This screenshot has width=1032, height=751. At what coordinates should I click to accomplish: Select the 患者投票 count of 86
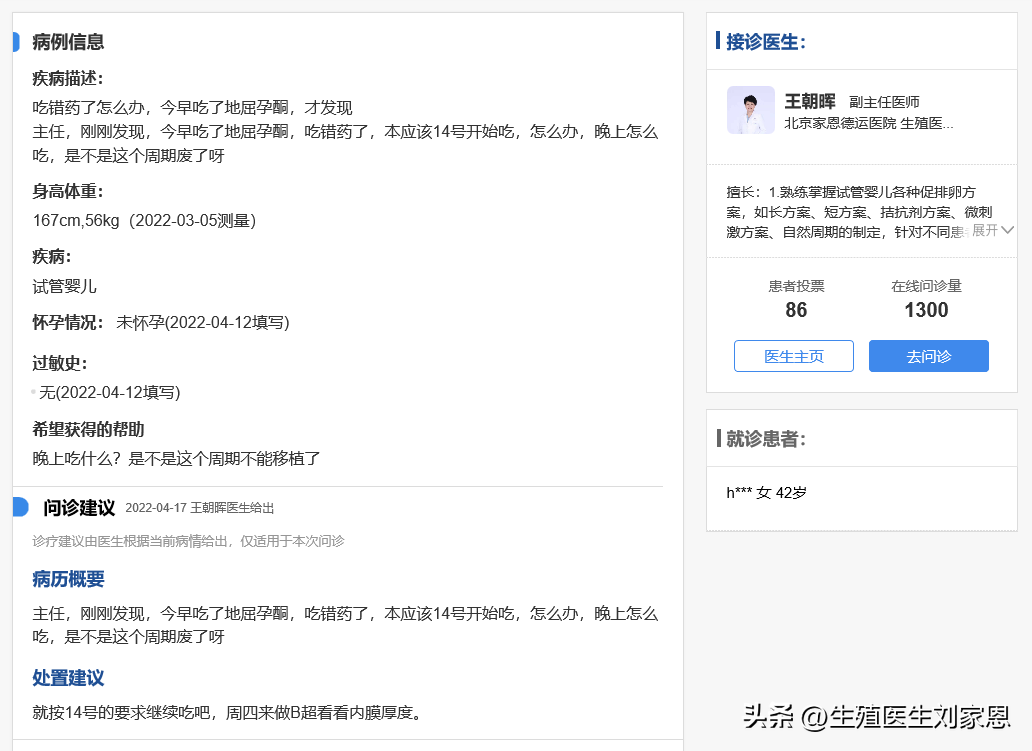point(796,310)
